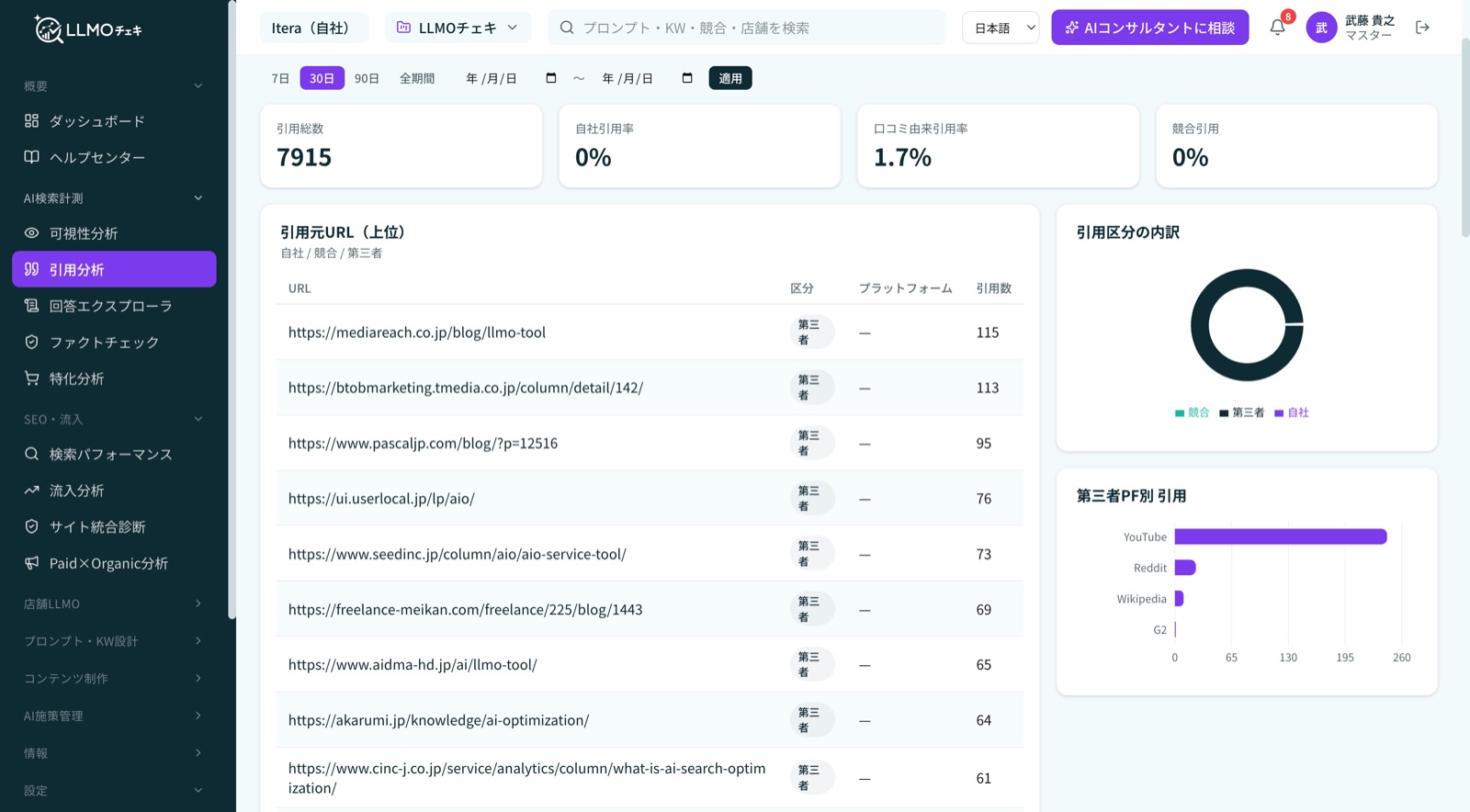Open ヘルプセンター book icon
This screenshot has height=812, width=1470.
click(x=31, y=157)
